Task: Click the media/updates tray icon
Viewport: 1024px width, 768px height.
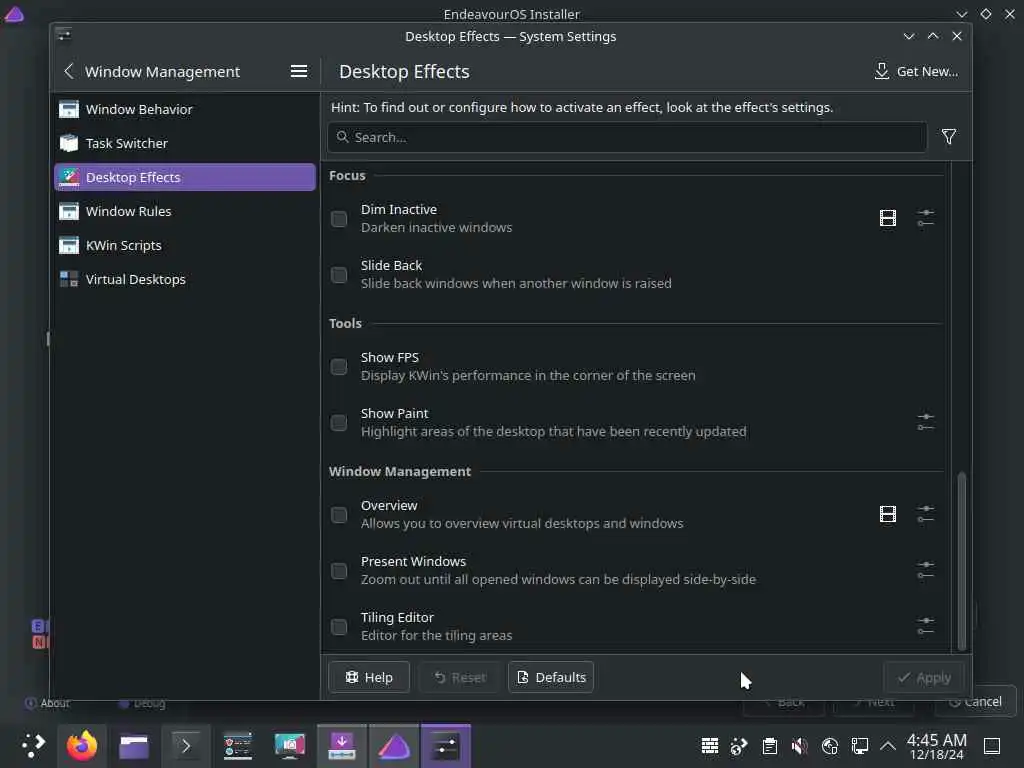Action: click(739, 746)
